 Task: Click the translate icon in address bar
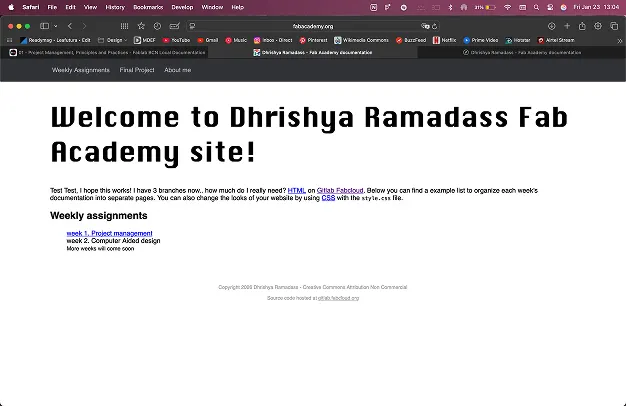(425, 26)
